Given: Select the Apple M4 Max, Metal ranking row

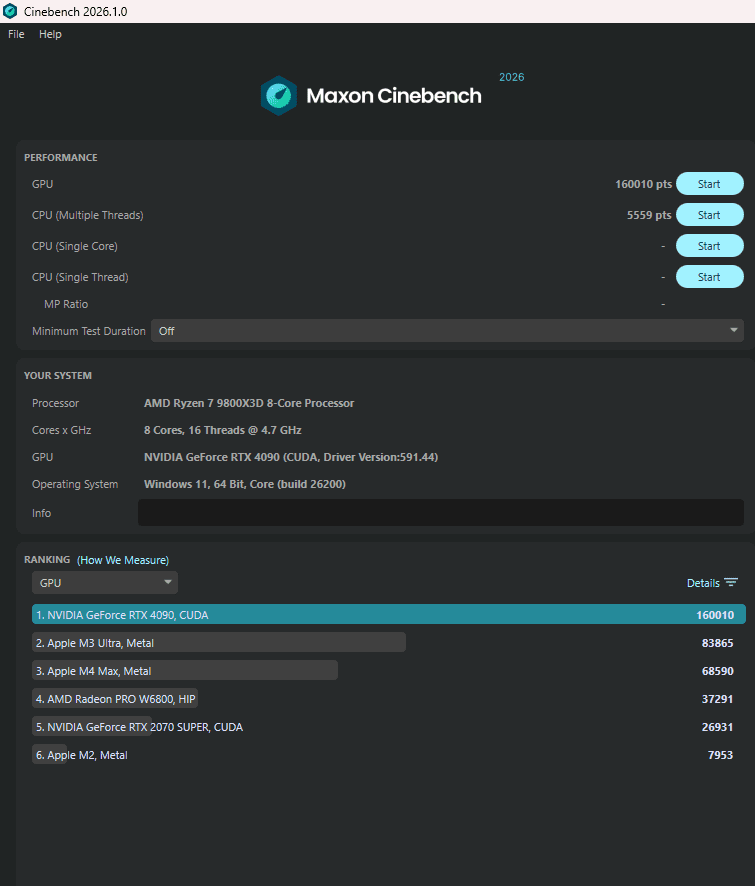Looking at the screenshot, I should (389, 671).
